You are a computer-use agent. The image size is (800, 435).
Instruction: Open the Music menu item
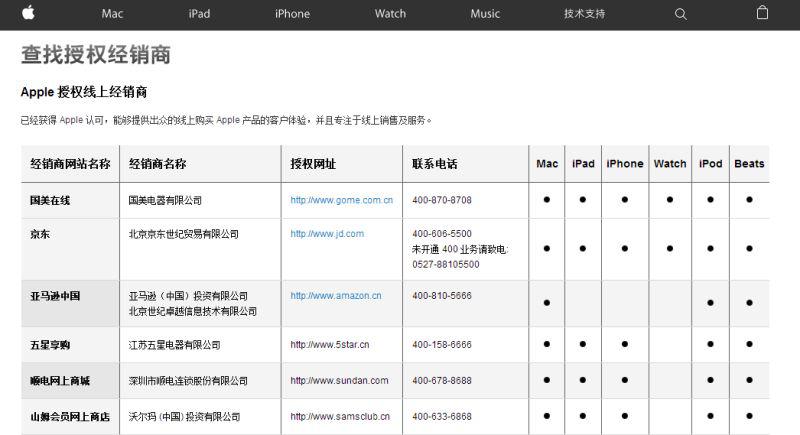(x=485, y=14)
